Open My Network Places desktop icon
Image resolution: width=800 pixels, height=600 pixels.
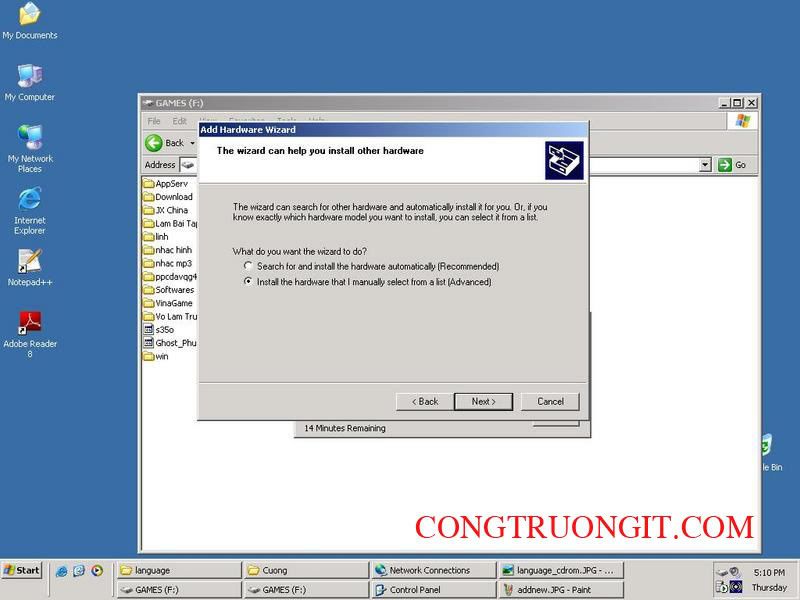click(x=30, y=148)
